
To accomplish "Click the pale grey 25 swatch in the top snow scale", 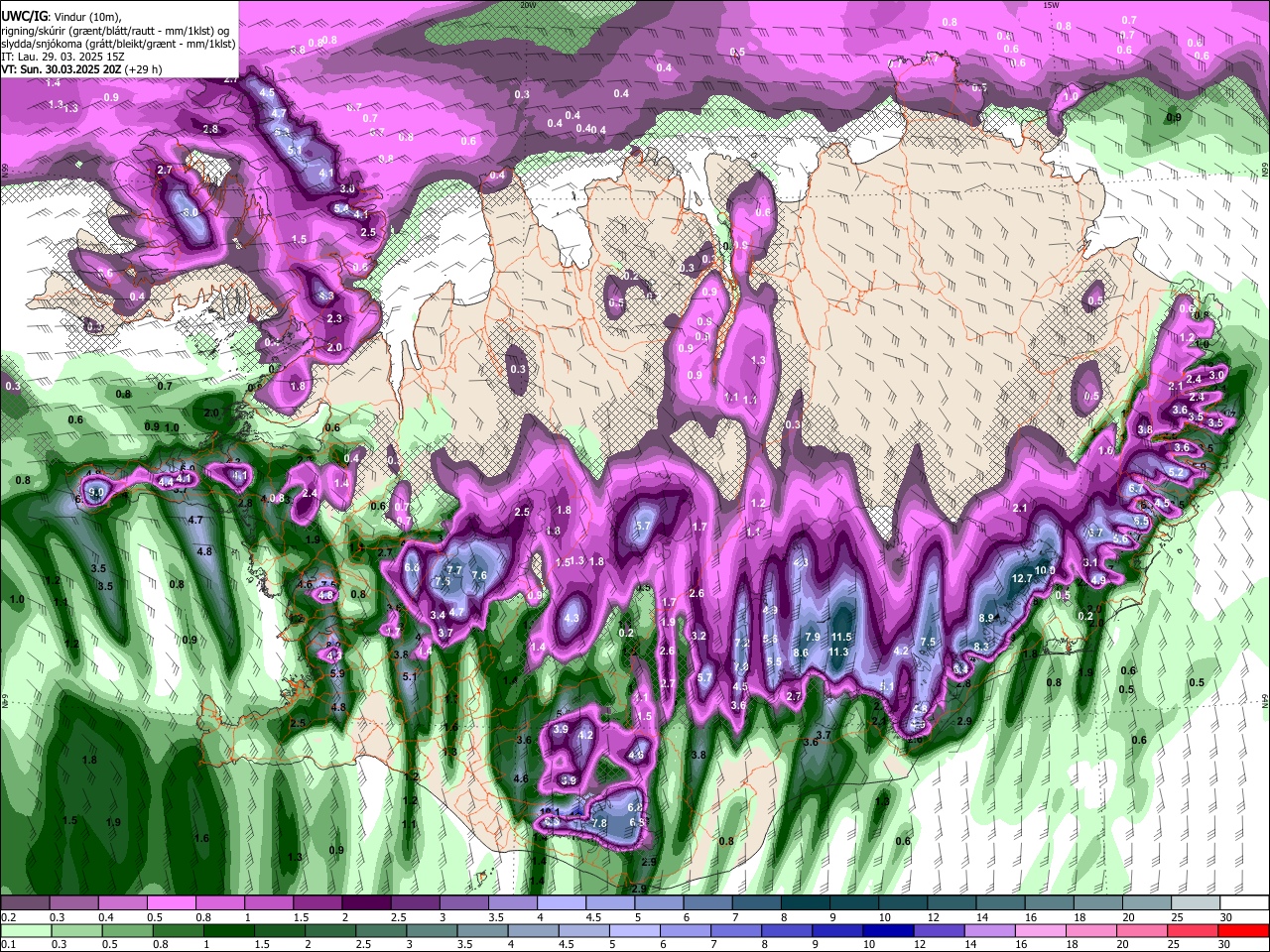I will point(1195,903).
